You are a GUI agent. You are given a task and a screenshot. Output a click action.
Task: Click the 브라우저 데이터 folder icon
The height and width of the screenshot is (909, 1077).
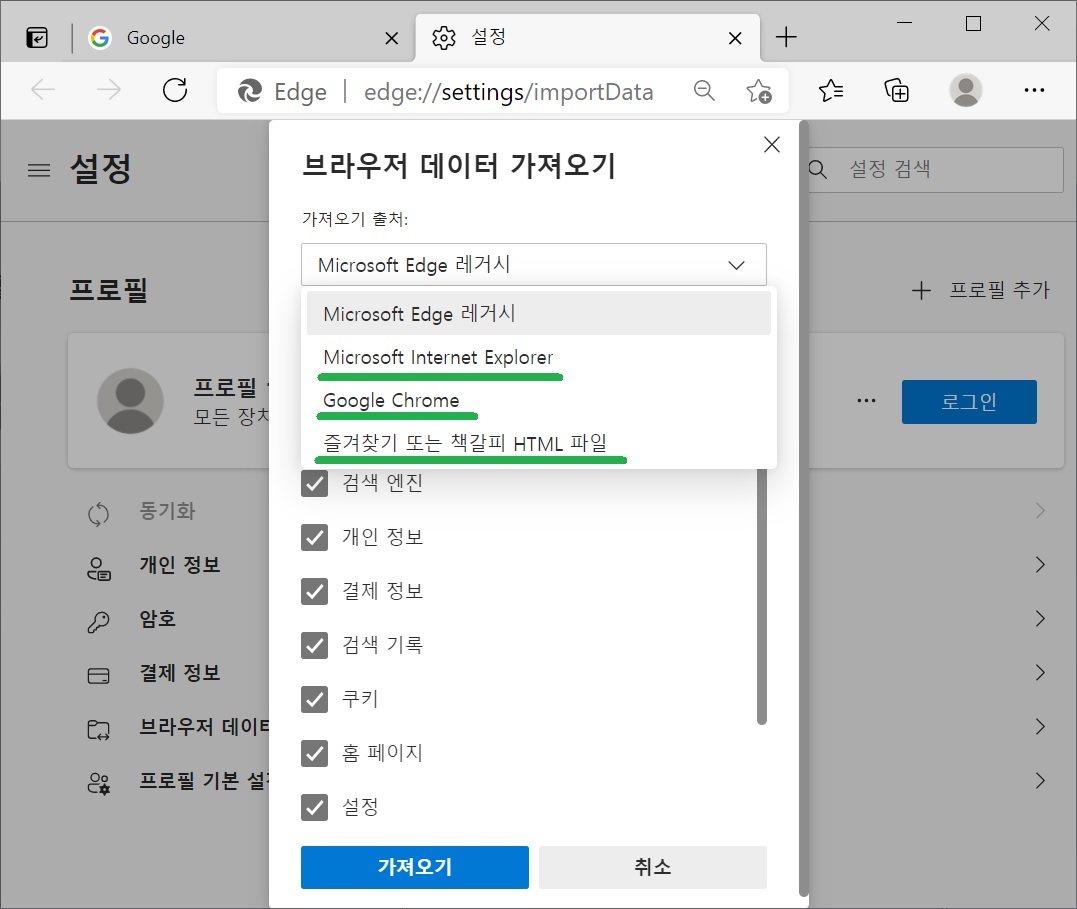(98, 730)
